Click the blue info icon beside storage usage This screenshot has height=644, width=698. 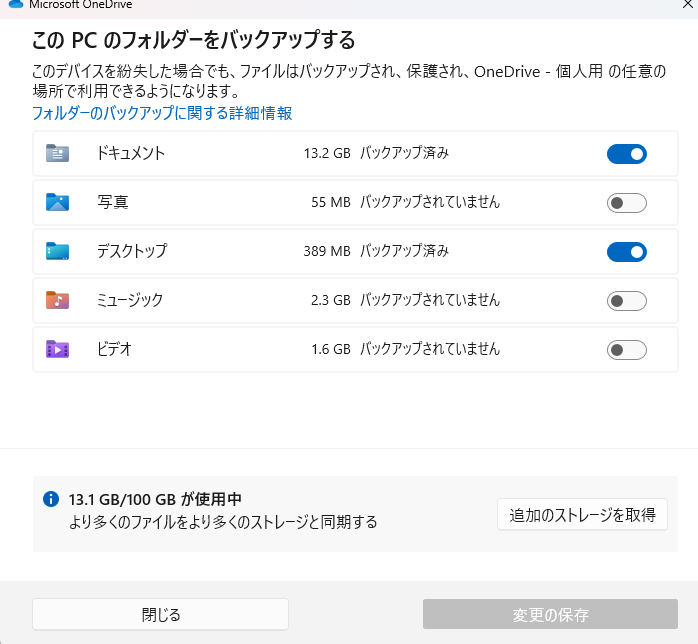tap(51, 499)
